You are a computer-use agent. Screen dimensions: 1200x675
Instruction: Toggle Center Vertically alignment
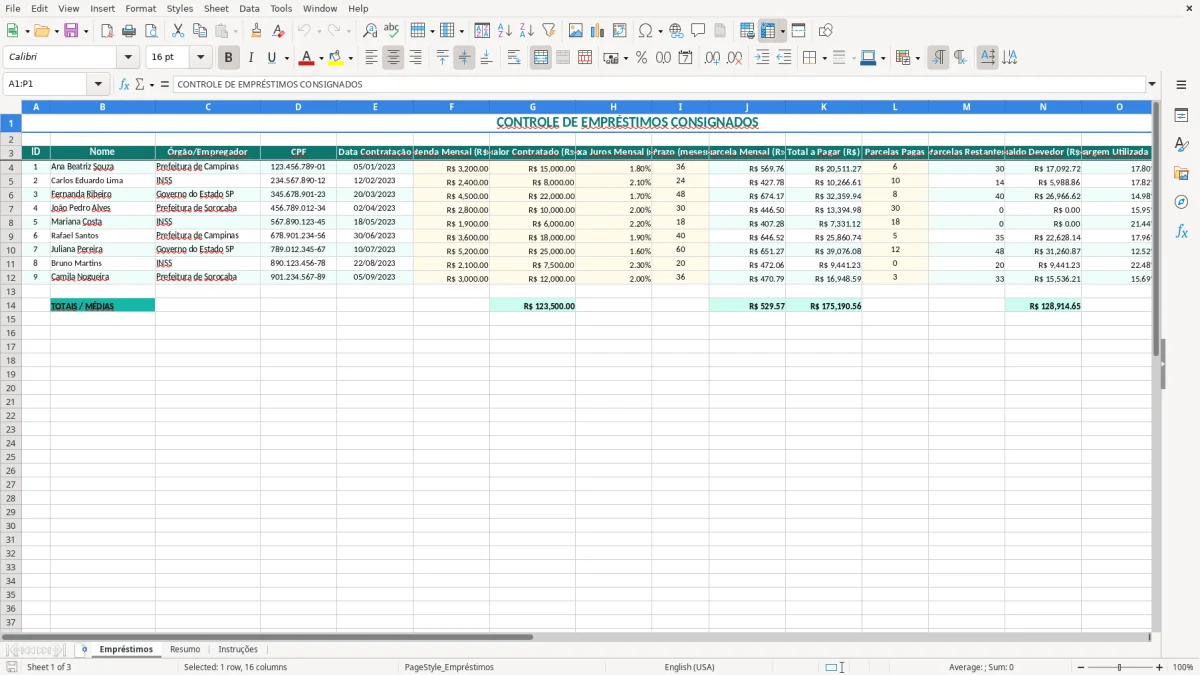click(464, 58)
